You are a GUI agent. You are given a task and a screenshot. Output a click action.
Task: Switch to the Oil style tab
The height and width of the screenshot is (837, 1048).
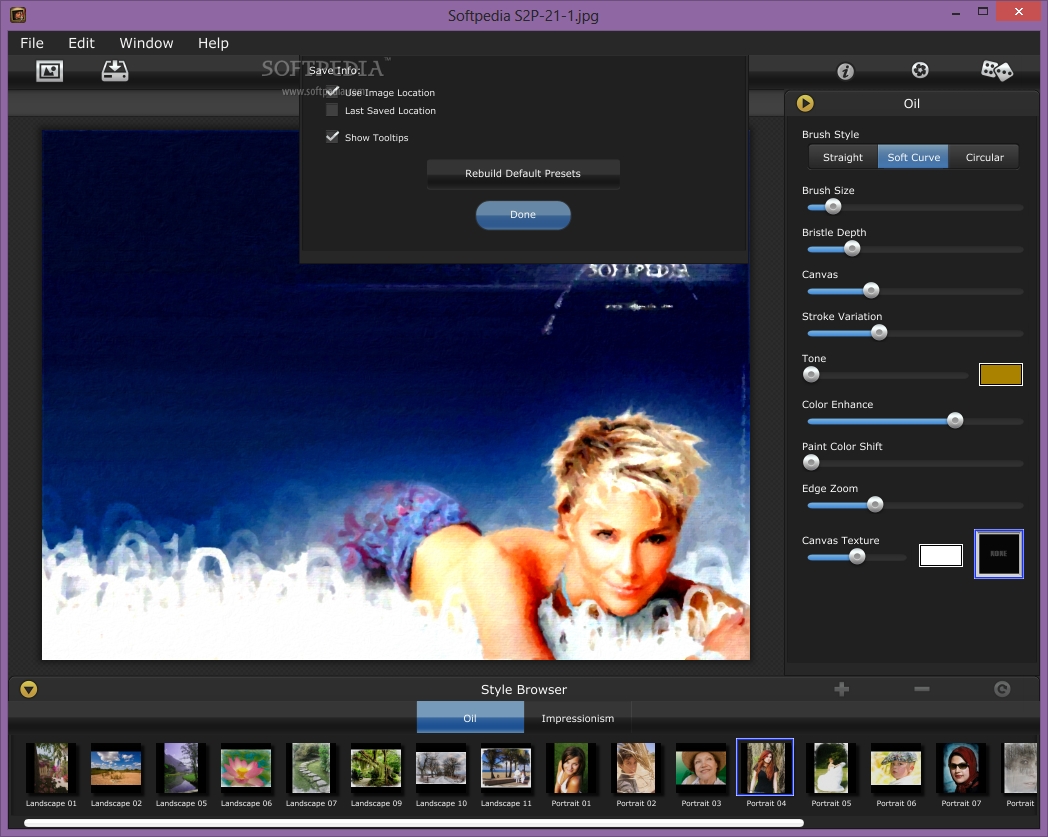pos(470,717)
